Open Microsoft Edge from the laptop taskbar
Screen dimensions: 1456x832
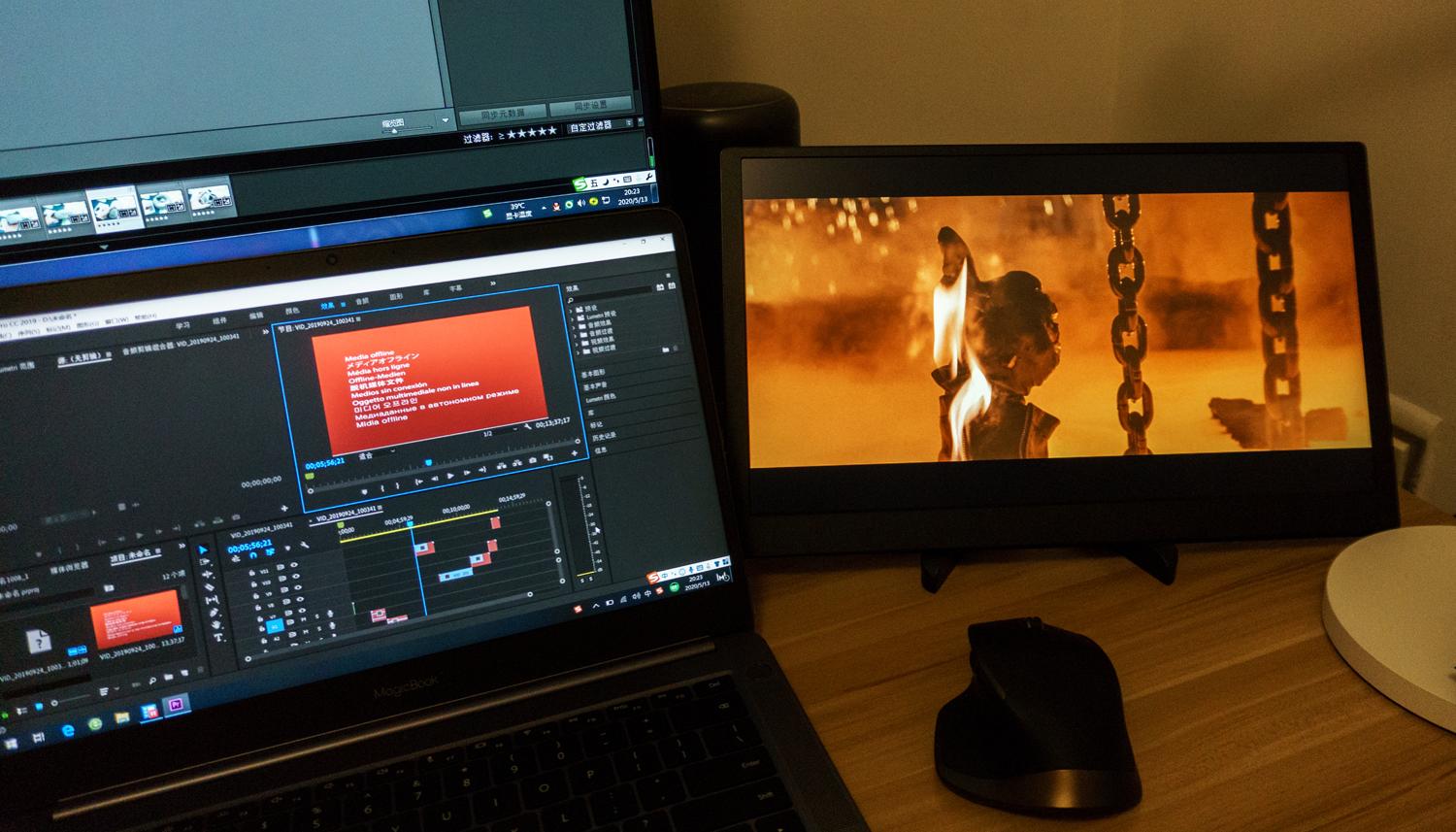point(69,729)
